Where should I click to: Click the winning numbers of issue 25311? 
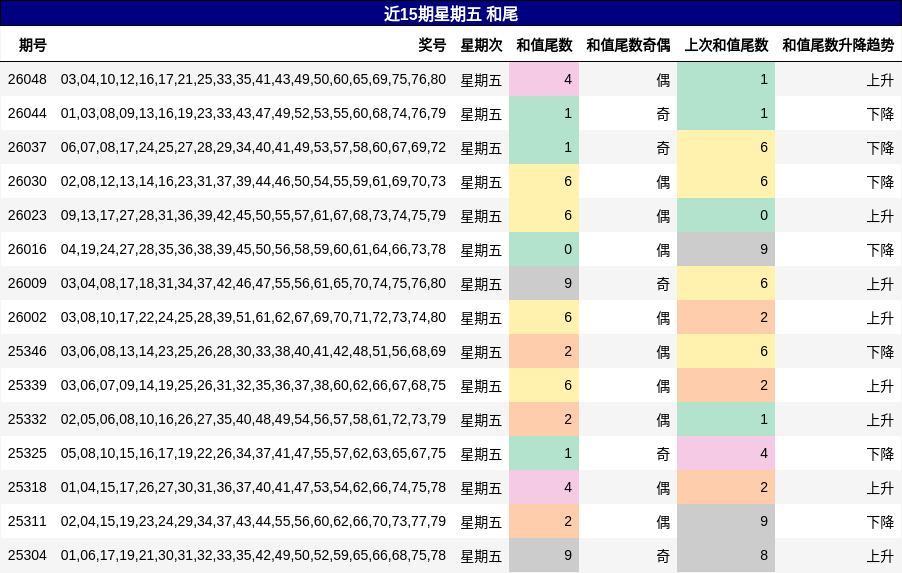click(x=253, y=521)
